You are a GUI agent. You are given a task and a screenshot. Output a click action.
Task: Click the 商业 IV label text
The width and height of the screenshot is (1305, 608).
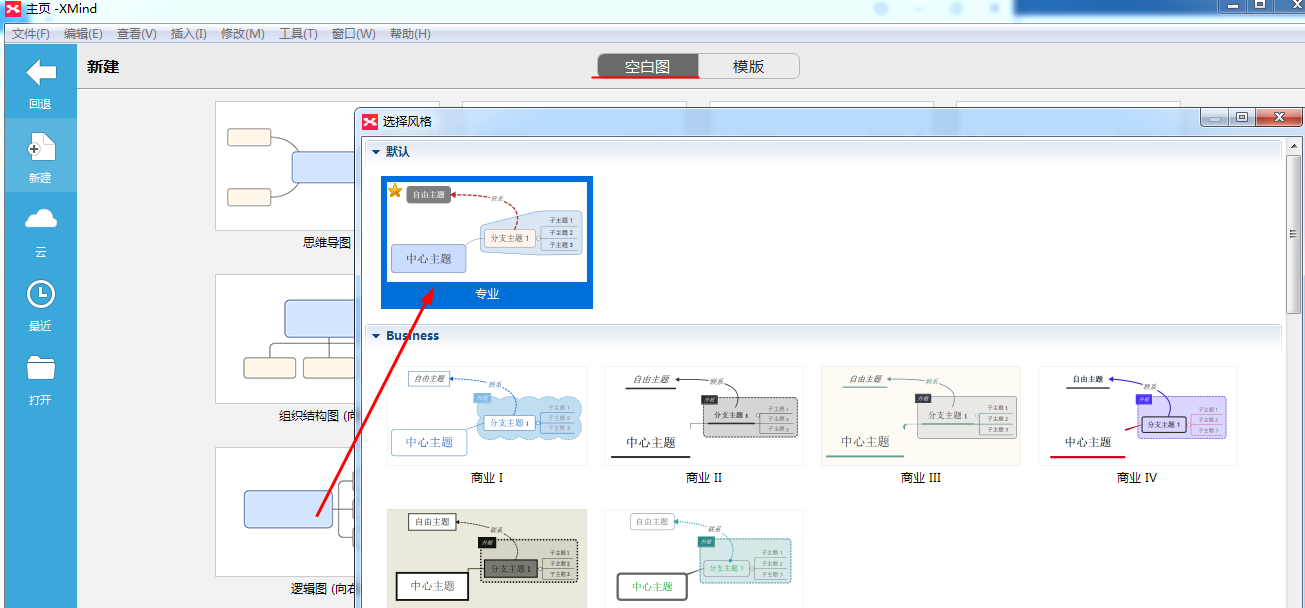point(1137,478)
